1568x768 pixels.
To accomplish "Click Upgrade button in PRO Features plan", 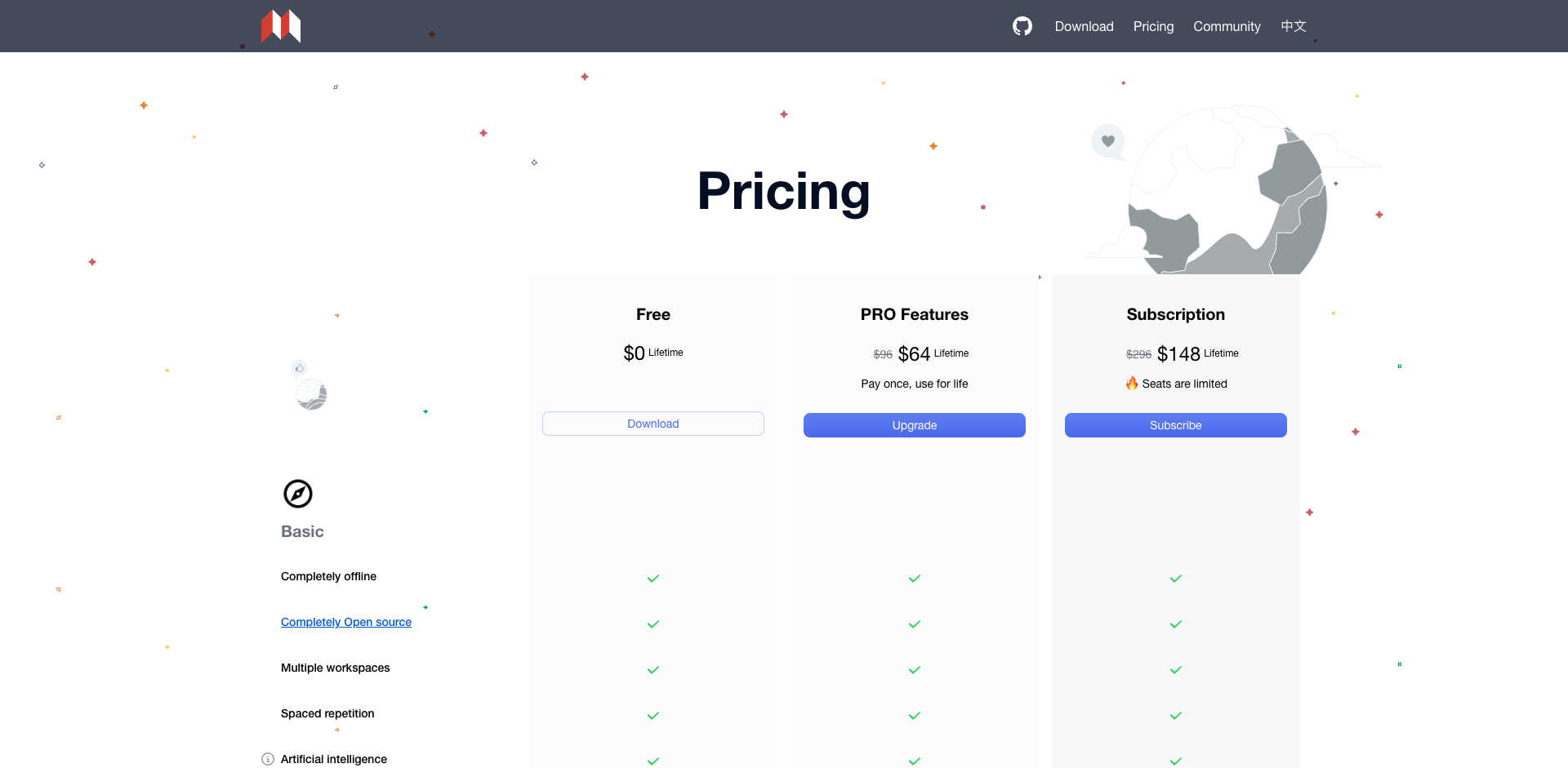I will coord(915,425).
